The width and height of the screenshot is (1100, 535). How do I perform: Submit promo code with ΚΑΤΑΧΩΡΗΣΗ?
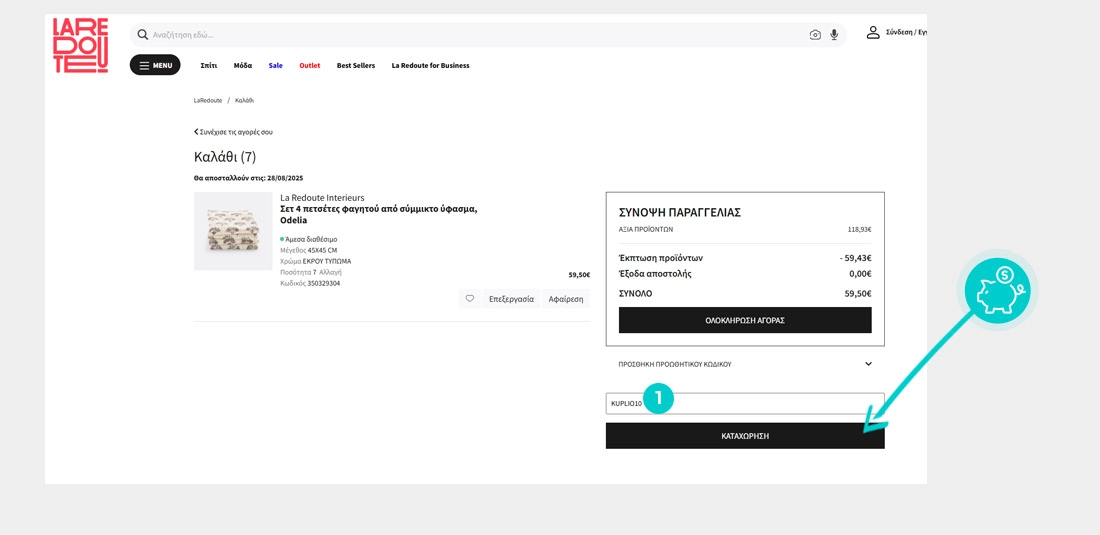[x=745, y=436]
